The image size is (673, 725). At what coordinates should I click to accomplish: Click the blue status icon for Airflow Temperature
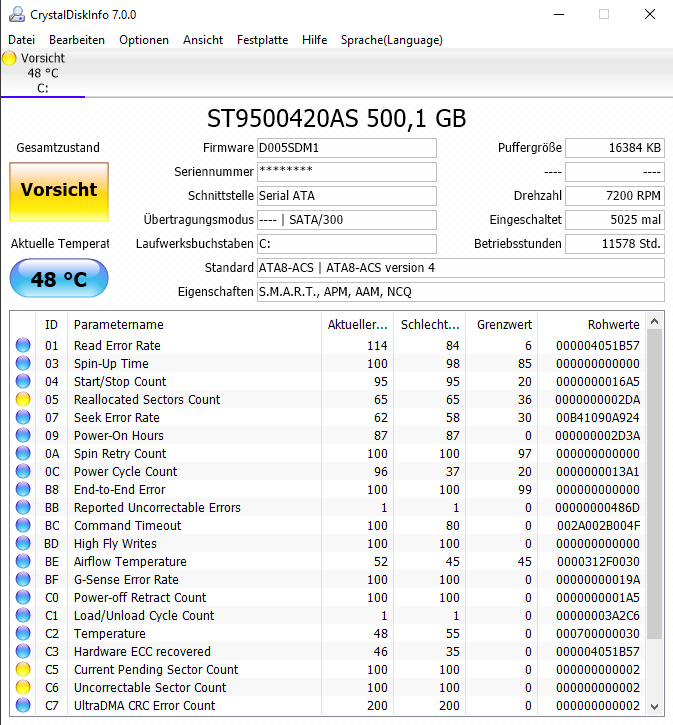coord(23,561)
